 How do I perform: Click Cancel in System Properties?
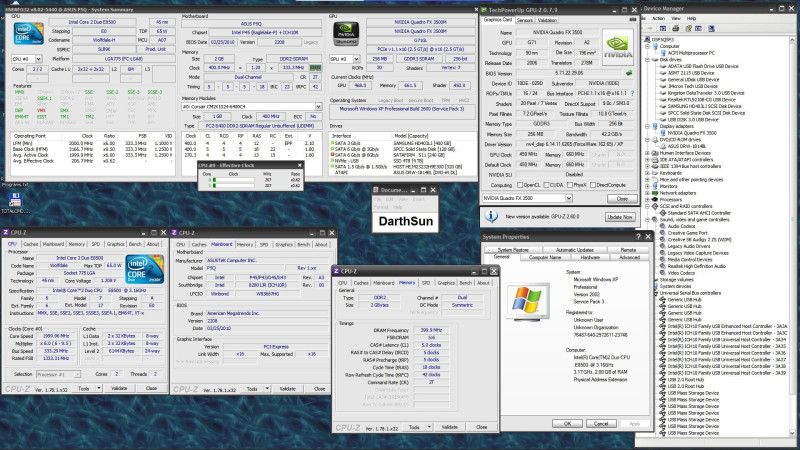click(x=601, y=423)
